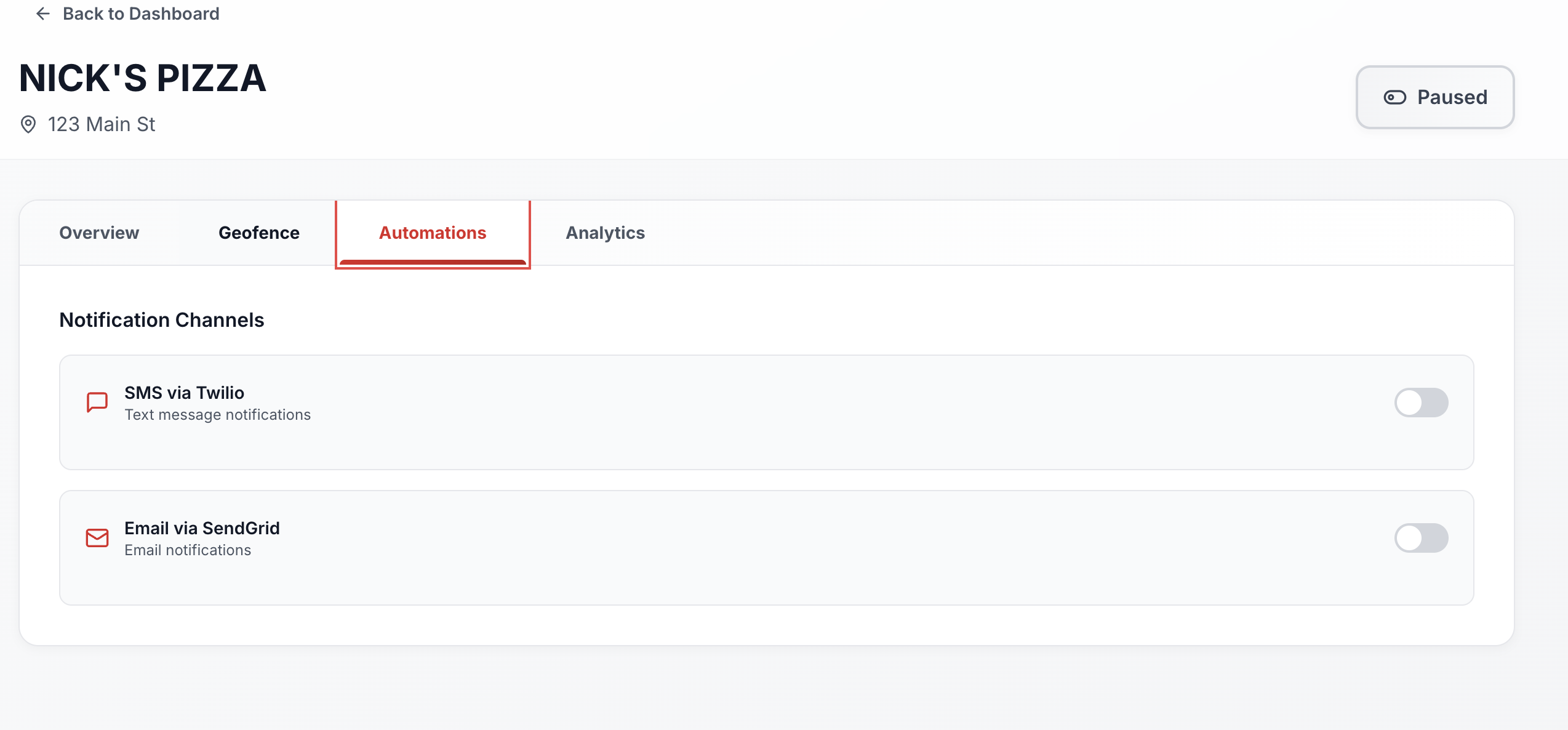Enable the Email via SendGrid toggle

(x=1421, y=538)
